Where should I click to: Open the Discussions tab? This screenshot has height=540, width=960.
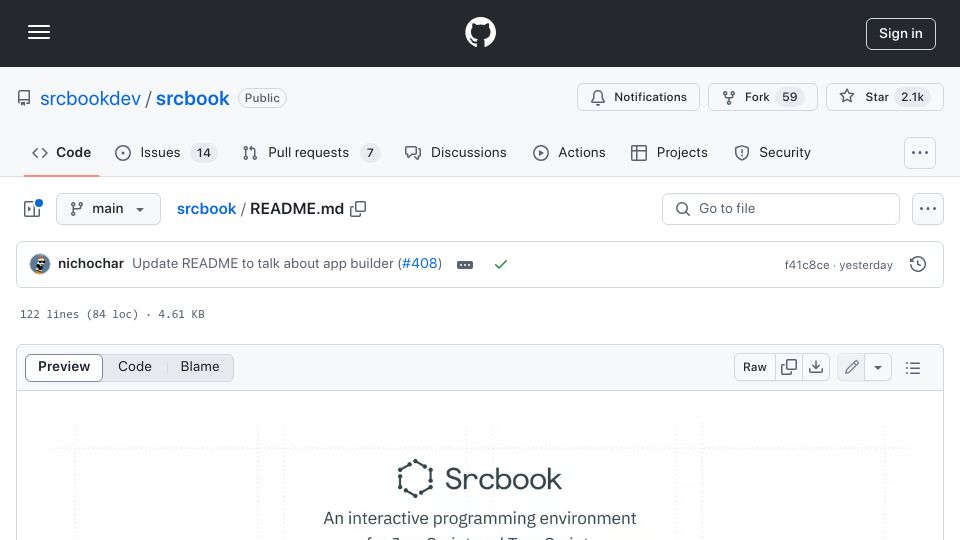pyautogui.click(x=456, y=152)
